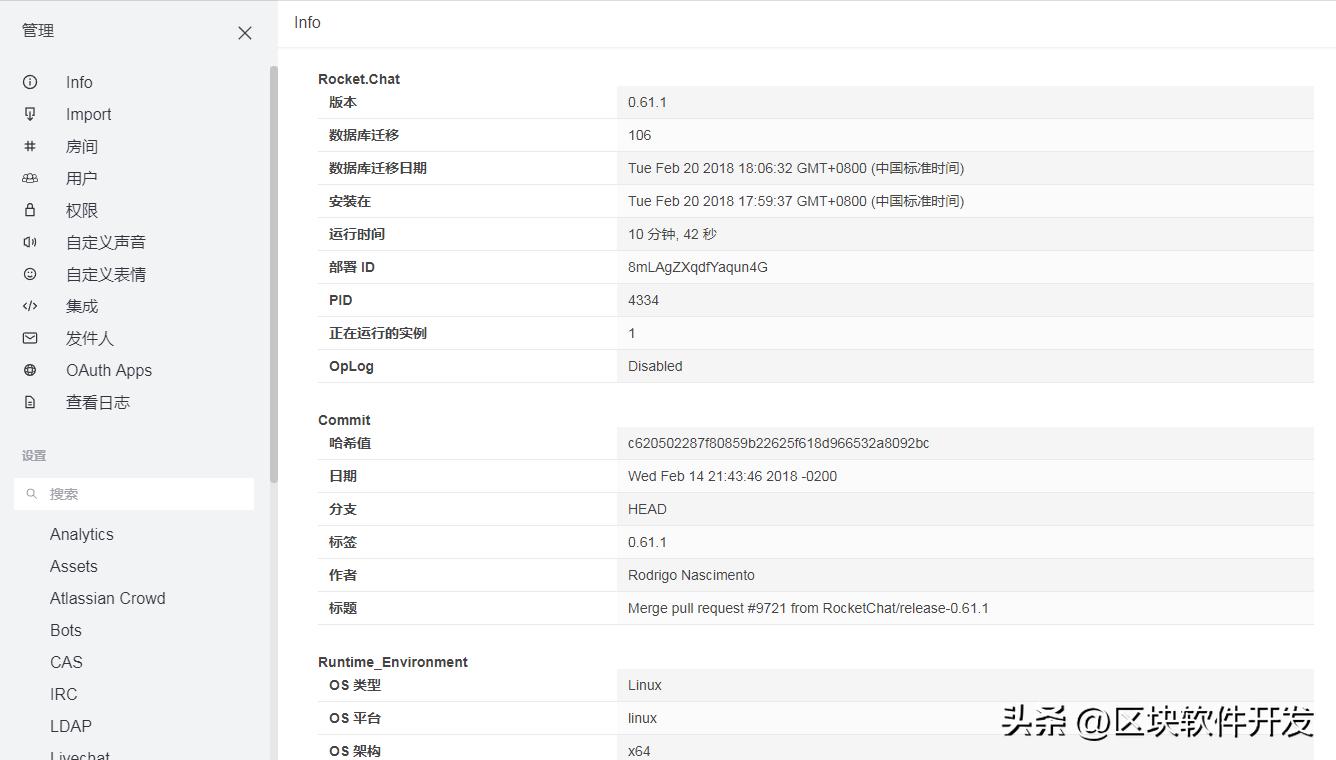Image resolution: width=1336 pixels, height=760 pixels.
Task: Open the 自定义表情 page
Action: tap(106, 274)
